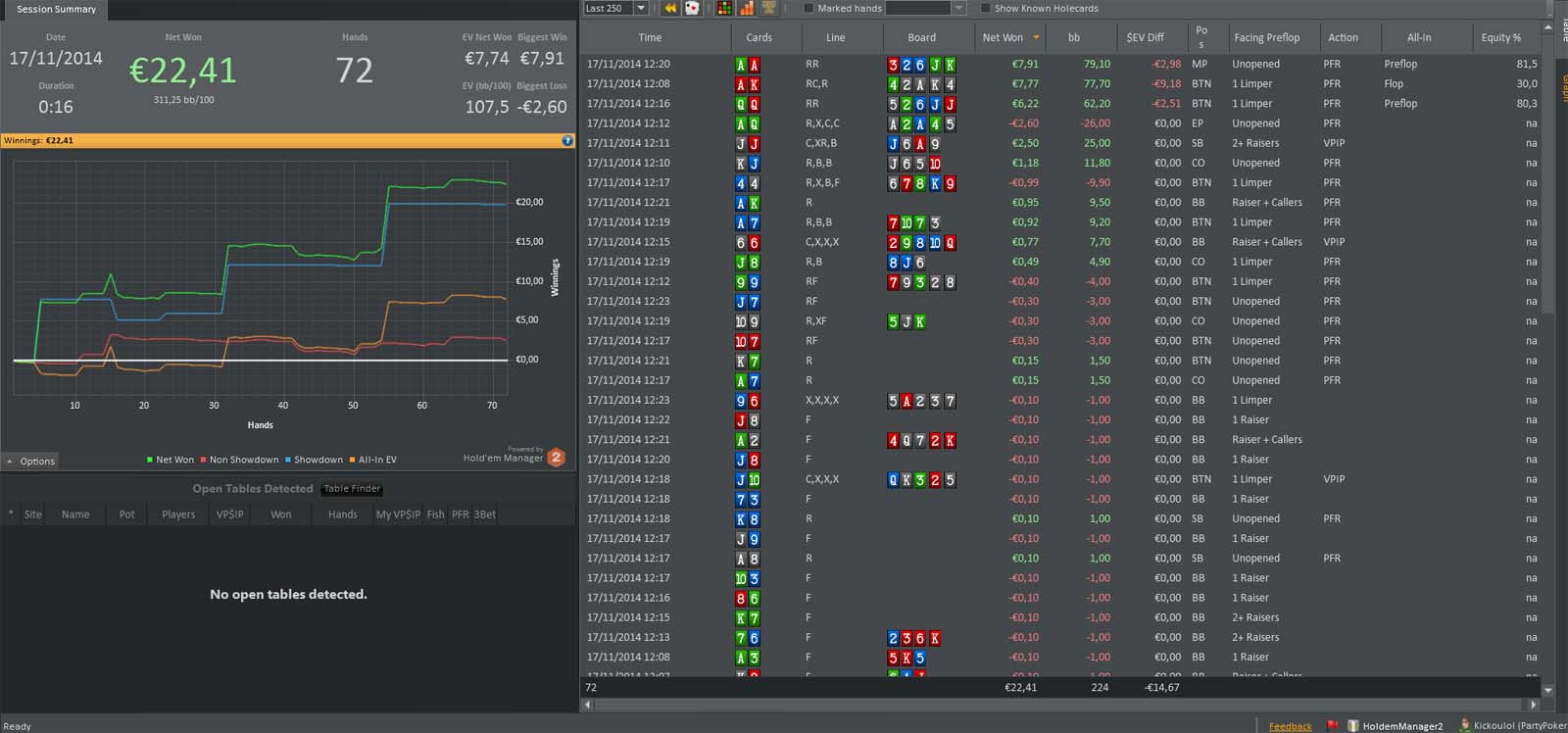
Task: Open the Last 250 hands dropdown
Action: tap(641, 8)
